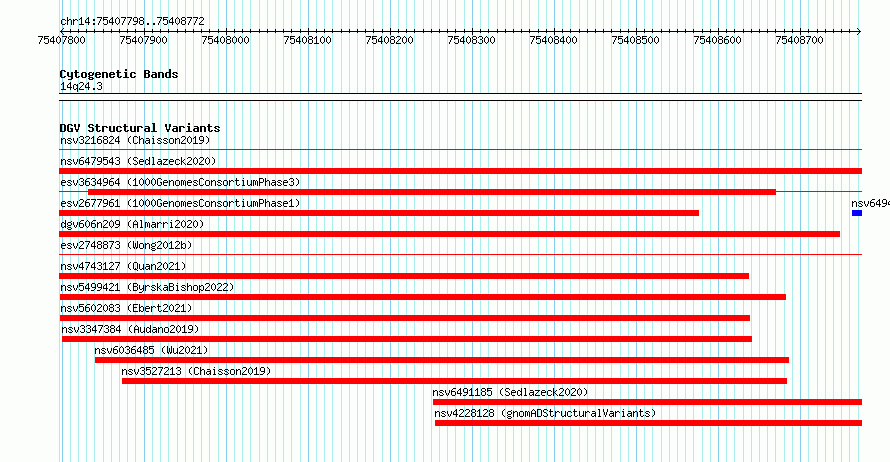Click the red bar under nsv3527213
The image size is (890, 462).
pyautogui.click(x=454, y=381)
